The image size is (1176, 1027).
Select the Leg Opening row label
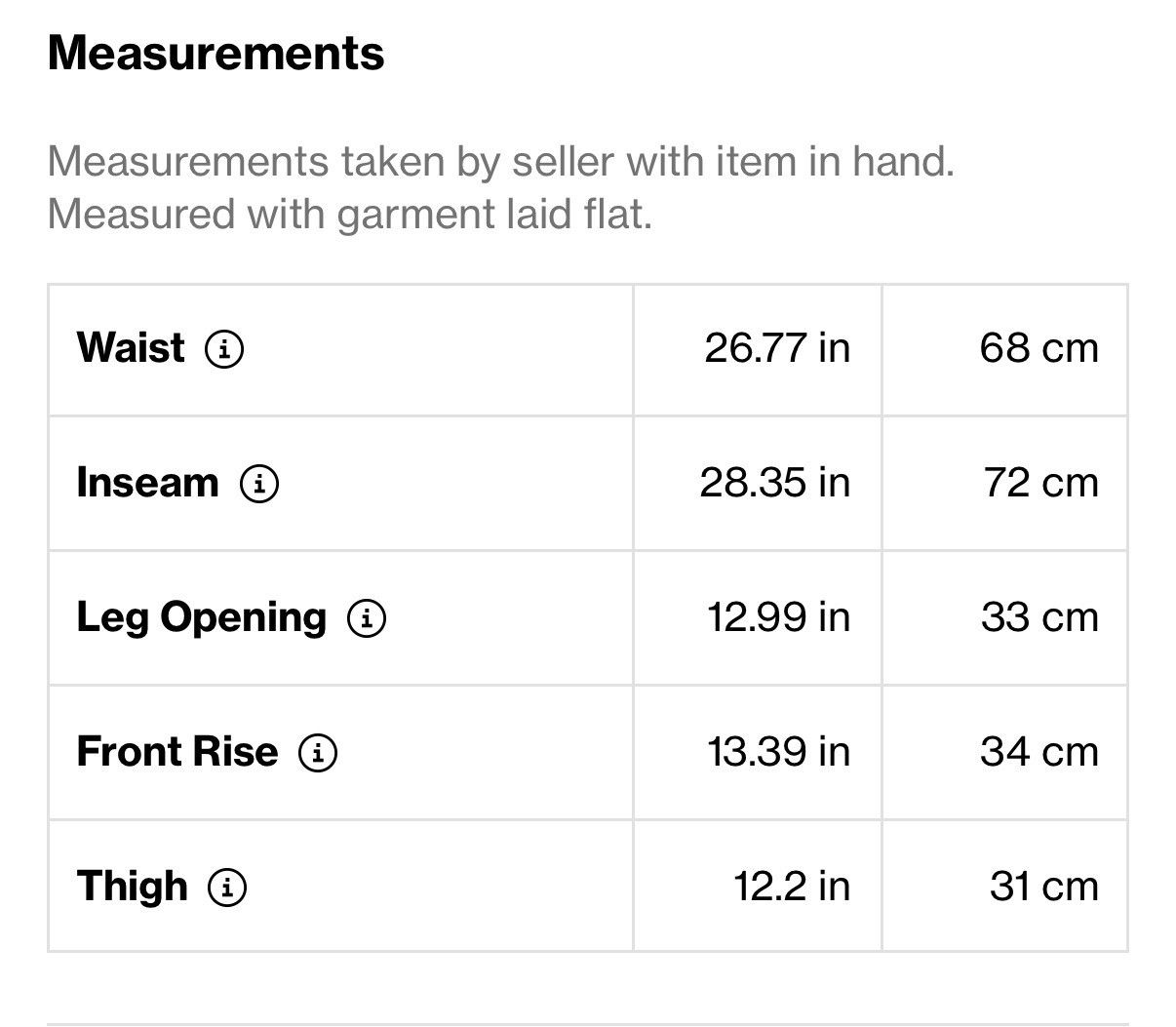(x=201, y=618)
